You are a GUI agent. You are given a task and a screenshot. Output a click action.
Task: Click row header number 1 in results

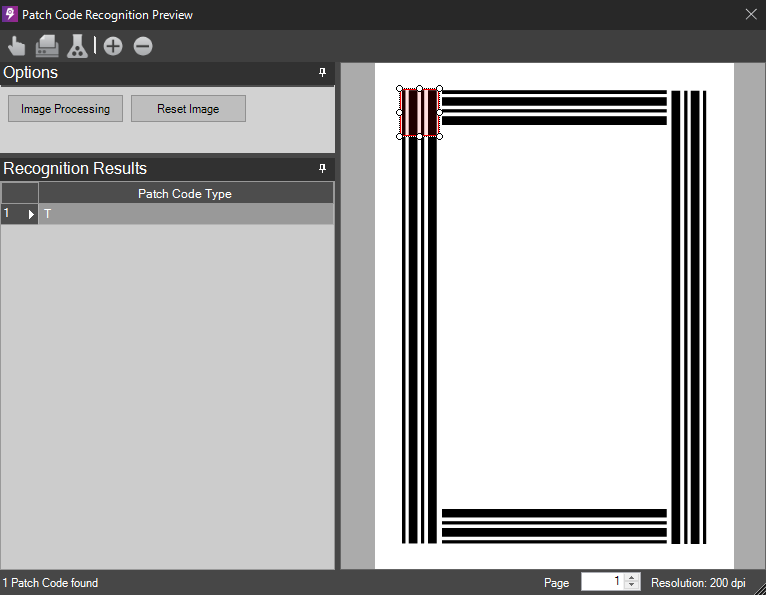click(x=20, y=214)
